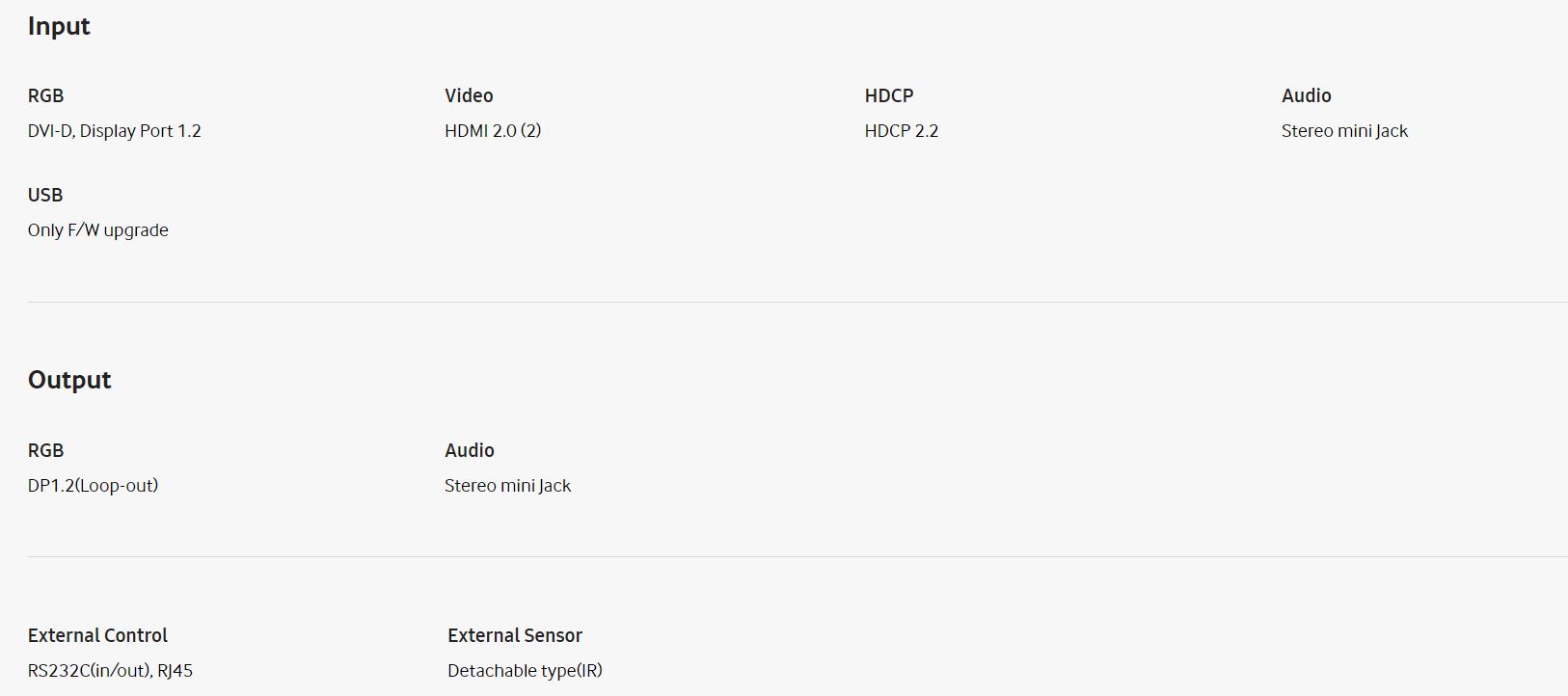Select the Only F/W upgrade text

pos(97,230)
